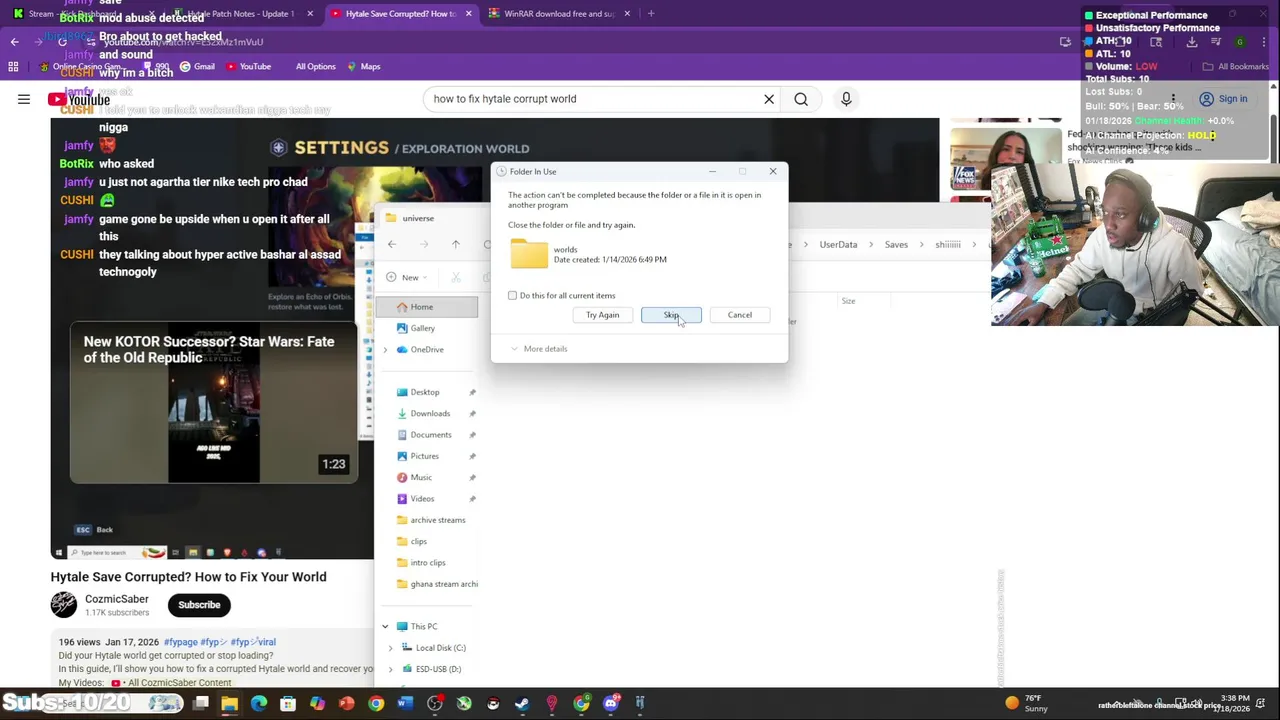Open File Explorer from taskbar
Viewport: 1280px width, 720px height.
point(230,704)
